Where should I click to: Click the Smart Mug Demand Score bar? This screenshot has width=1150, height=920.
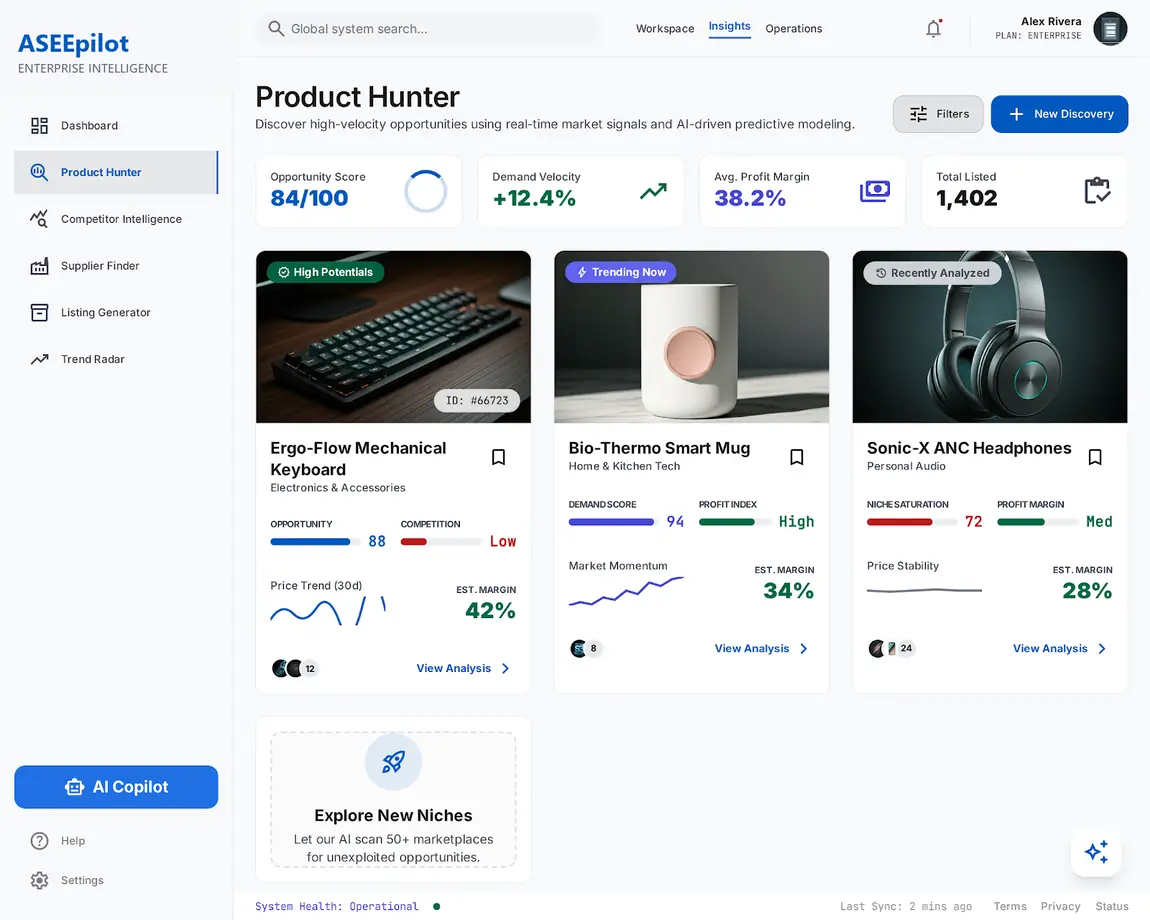tap(613, 522)
